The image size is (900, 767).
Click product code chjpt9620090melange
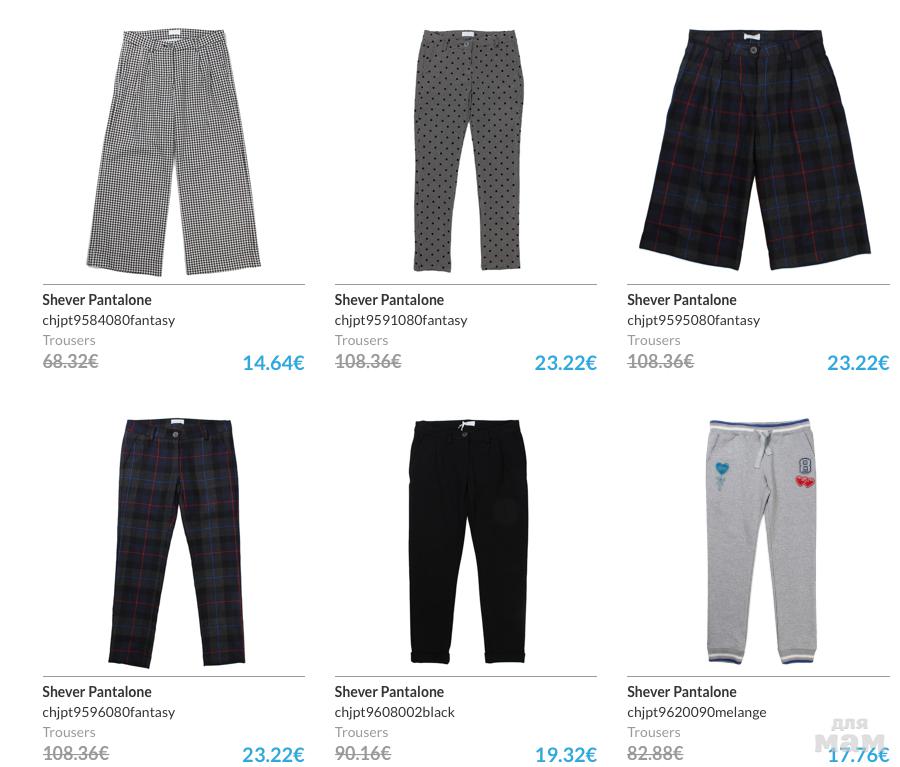click(697, 712)
